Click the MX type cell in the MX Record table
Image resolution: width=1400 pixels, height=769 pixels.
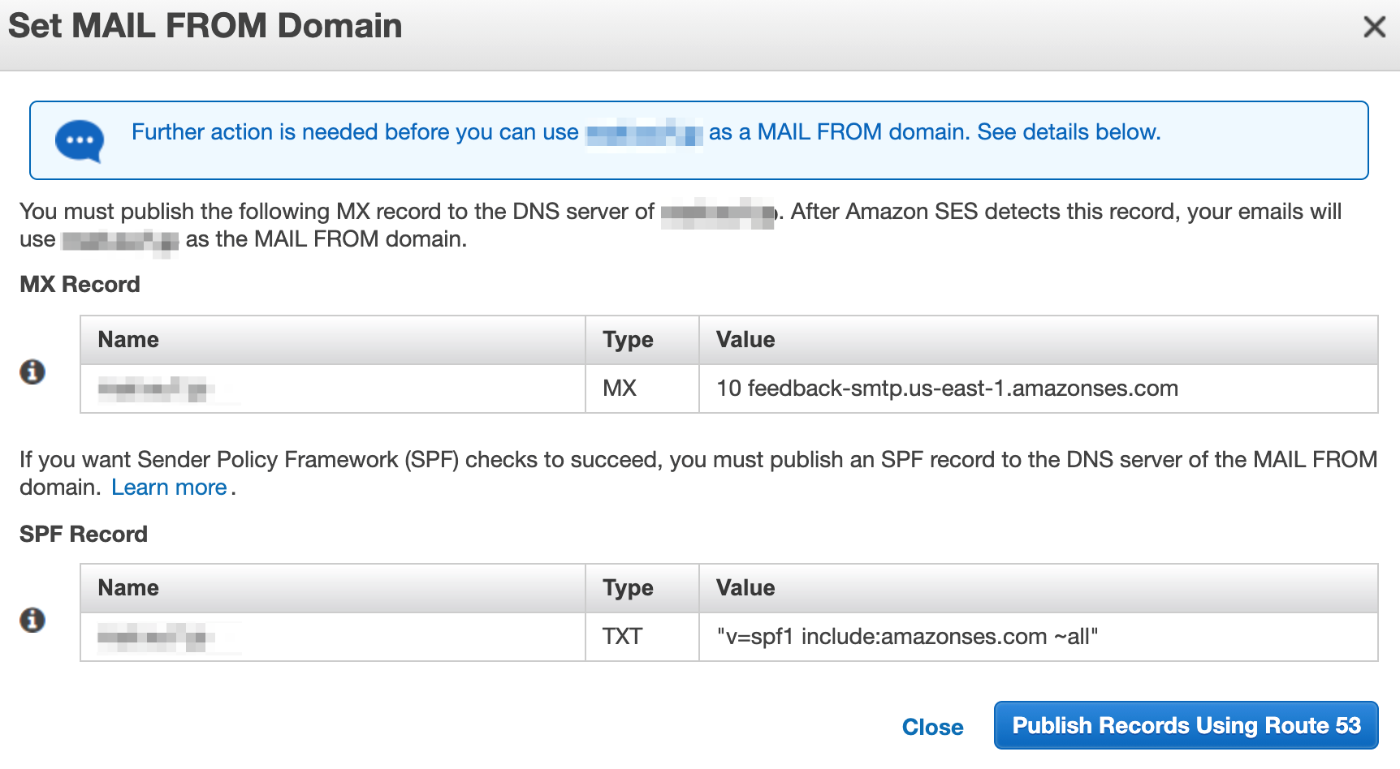click(642, 389)
